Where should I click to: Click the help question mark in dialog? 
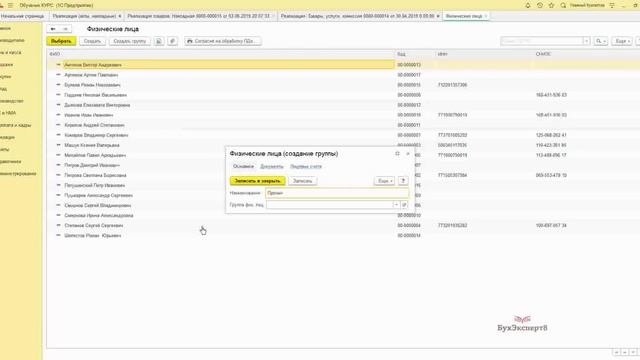click(x=403, y=181)
